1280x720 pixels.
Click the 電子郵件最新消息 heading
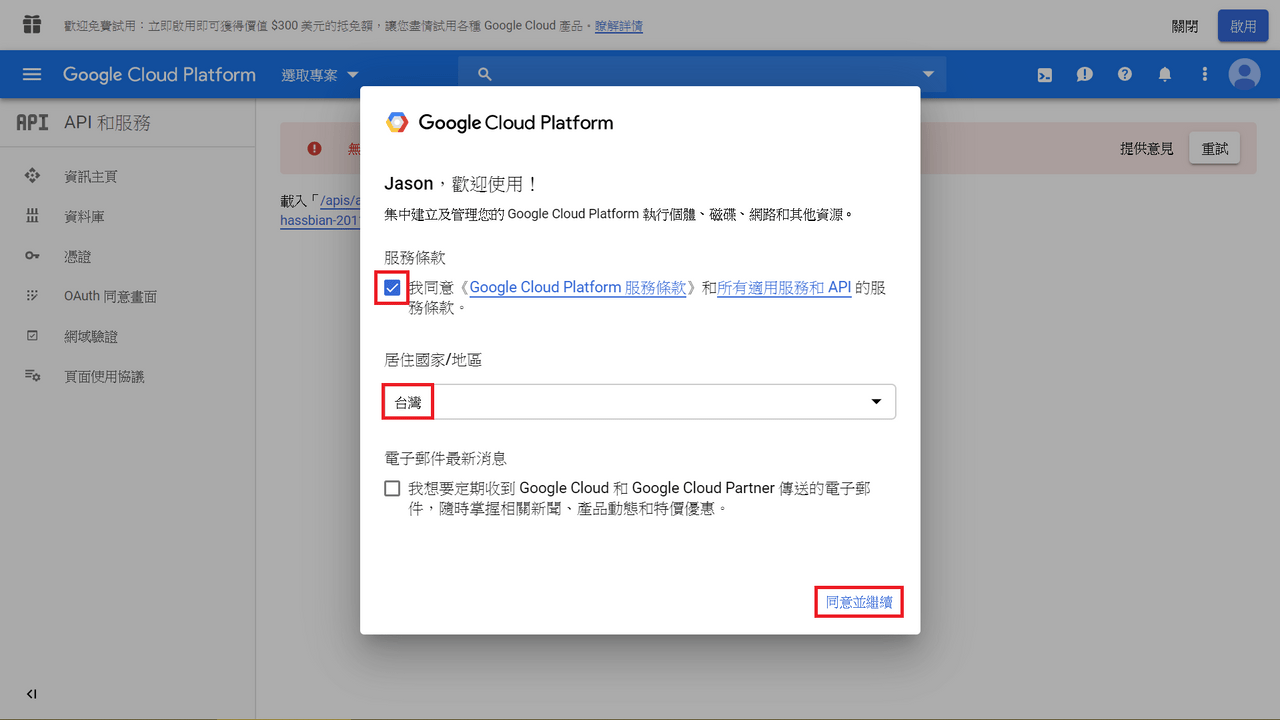click(x=445, y=459)
